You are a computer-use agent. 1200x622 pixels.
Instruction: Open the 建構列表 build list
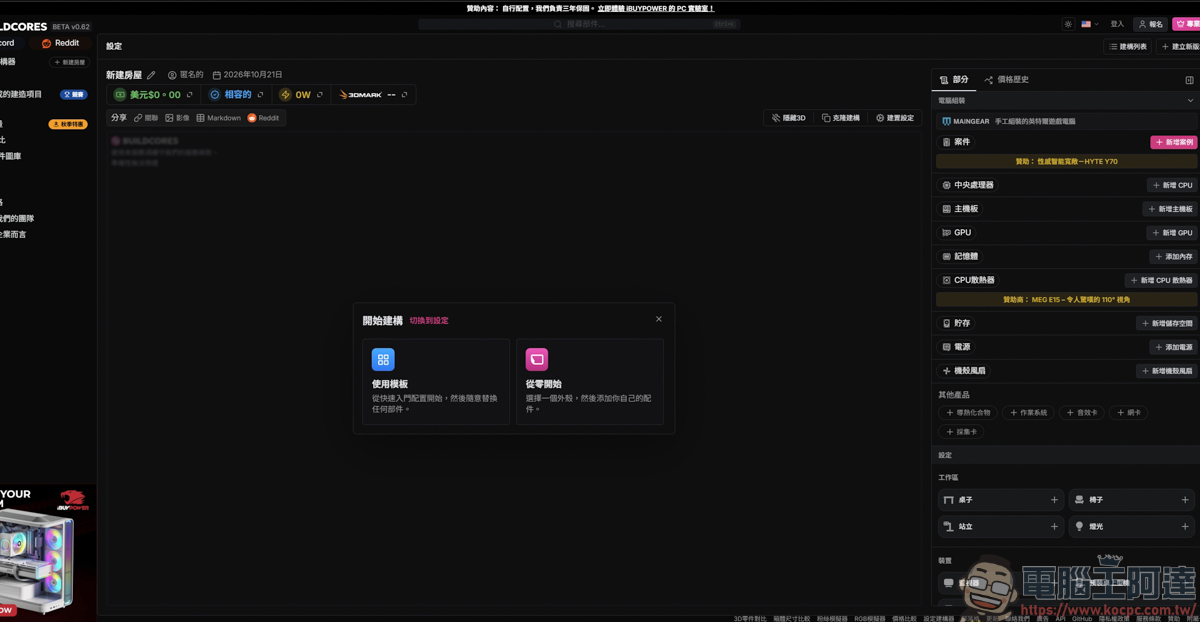1128,47
